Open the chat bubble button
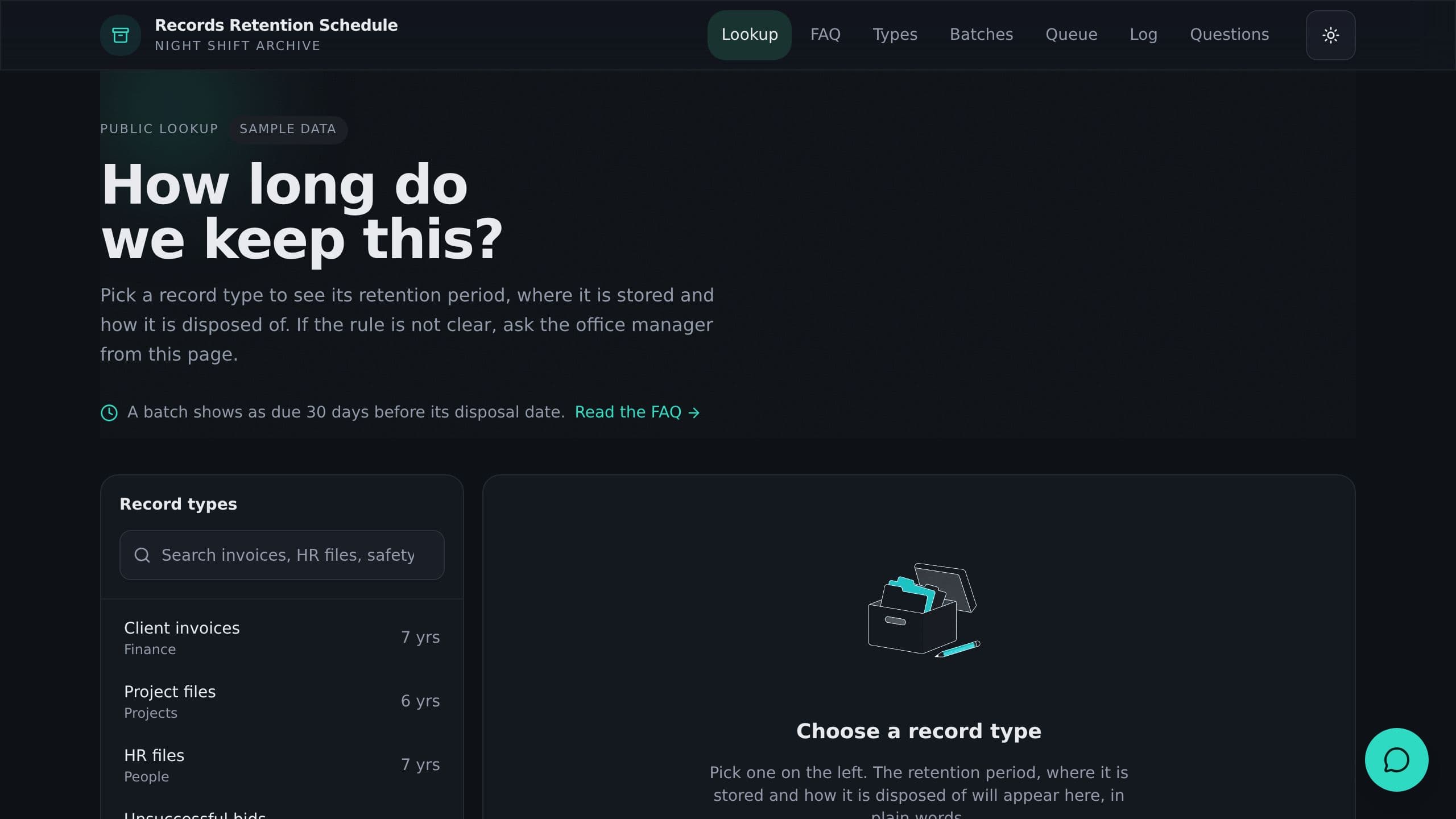Screen dimensions: 1456x819 coord(1396,760)
